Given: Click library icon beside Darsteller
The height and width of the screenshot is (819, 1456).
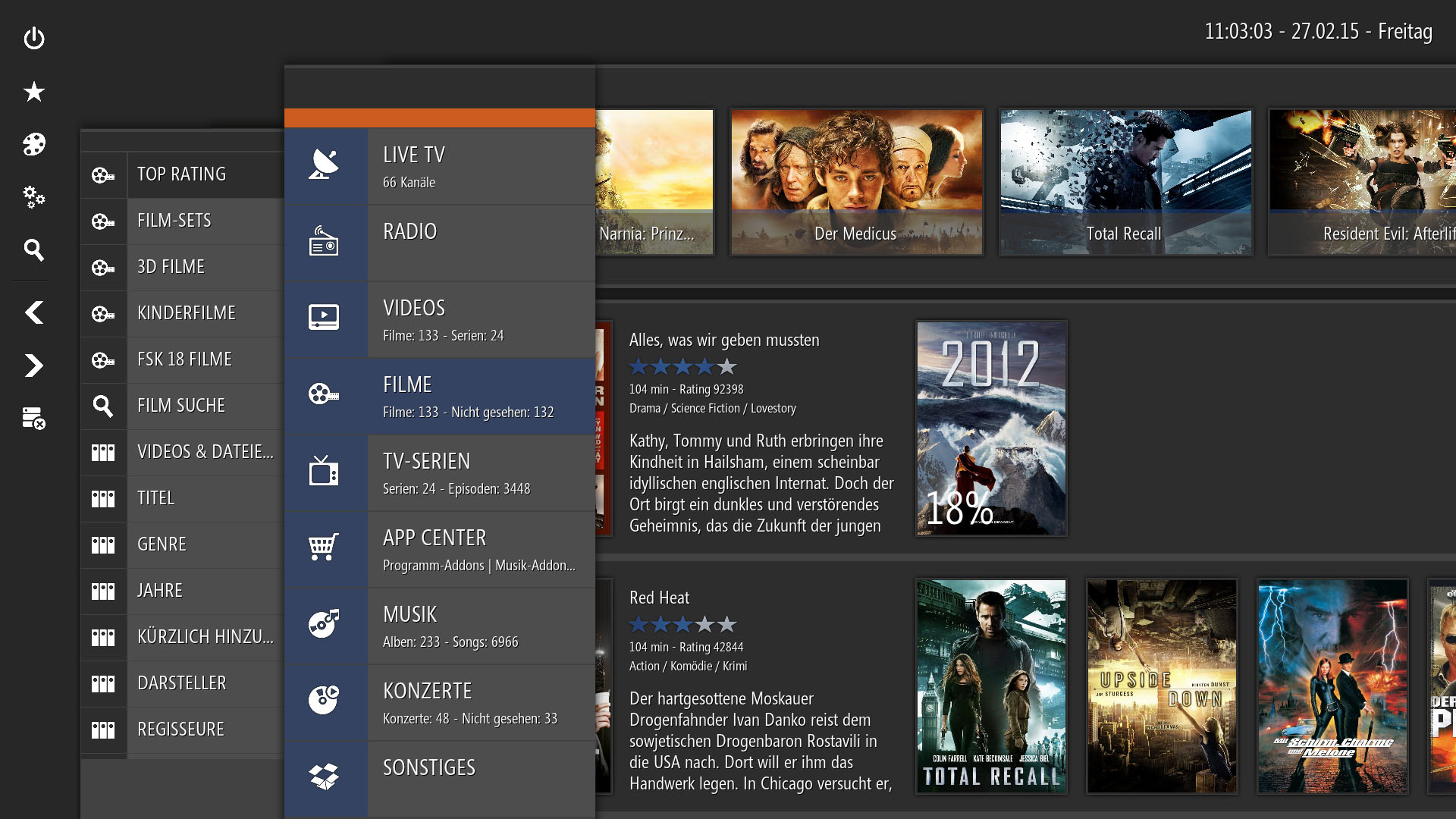Looking at the screenshot, I should tap(103, 683).
